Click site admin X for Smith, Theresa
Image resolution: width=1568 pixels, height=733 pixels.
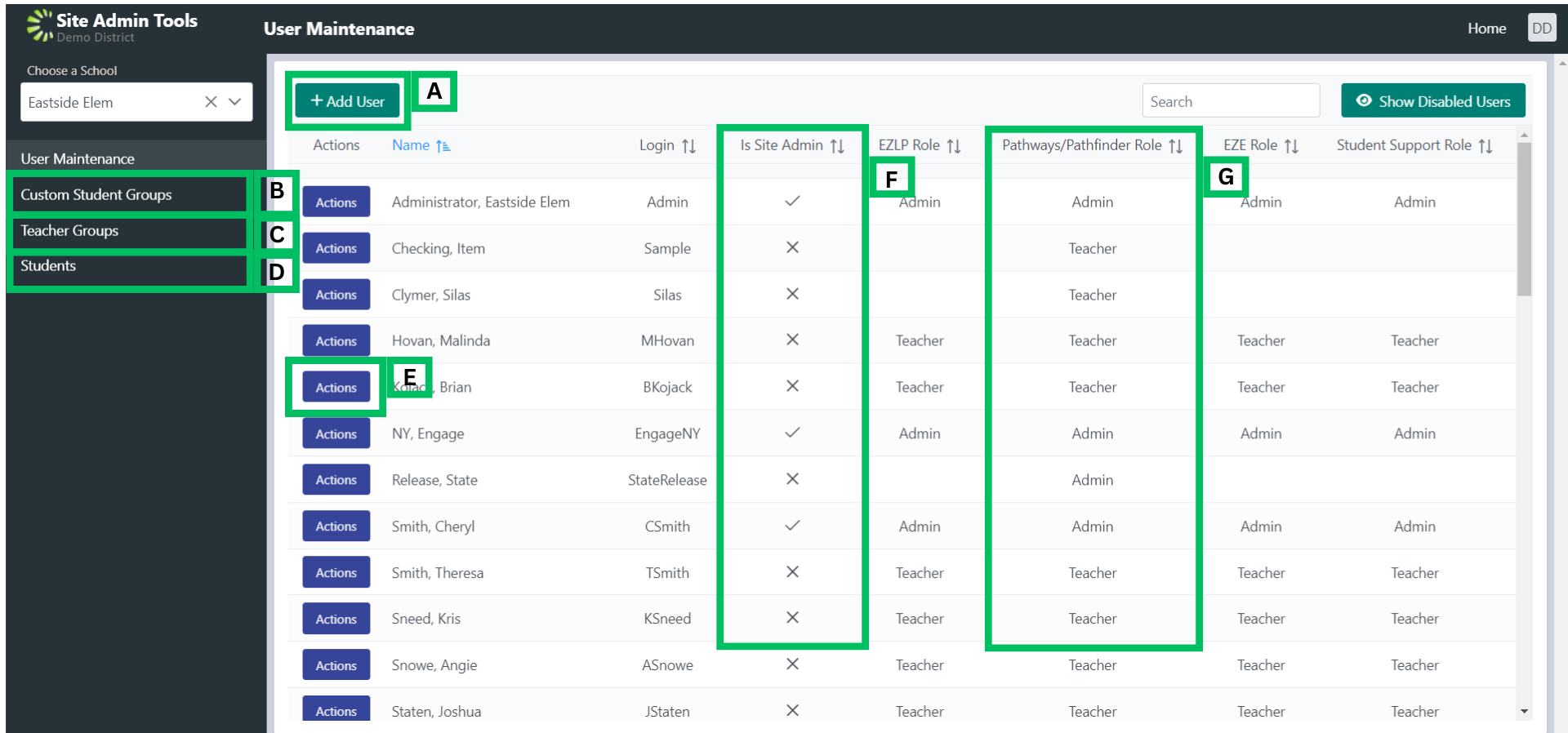(792, 572)
